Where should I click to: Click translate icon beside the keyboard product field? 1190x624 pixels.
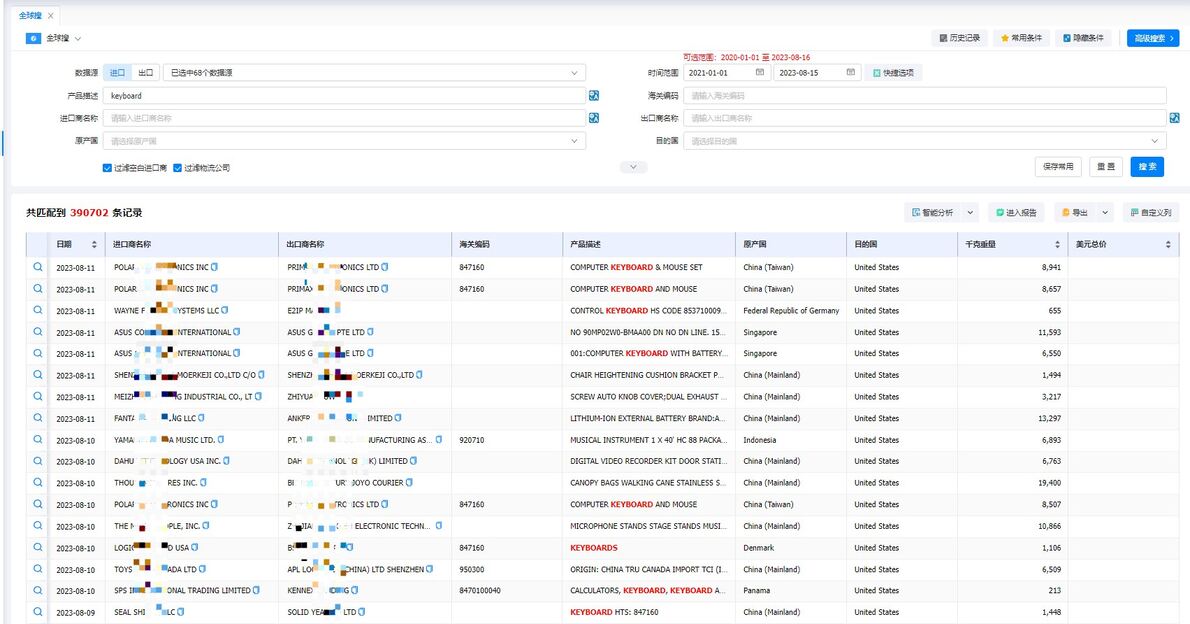click(x=594, y=96)
